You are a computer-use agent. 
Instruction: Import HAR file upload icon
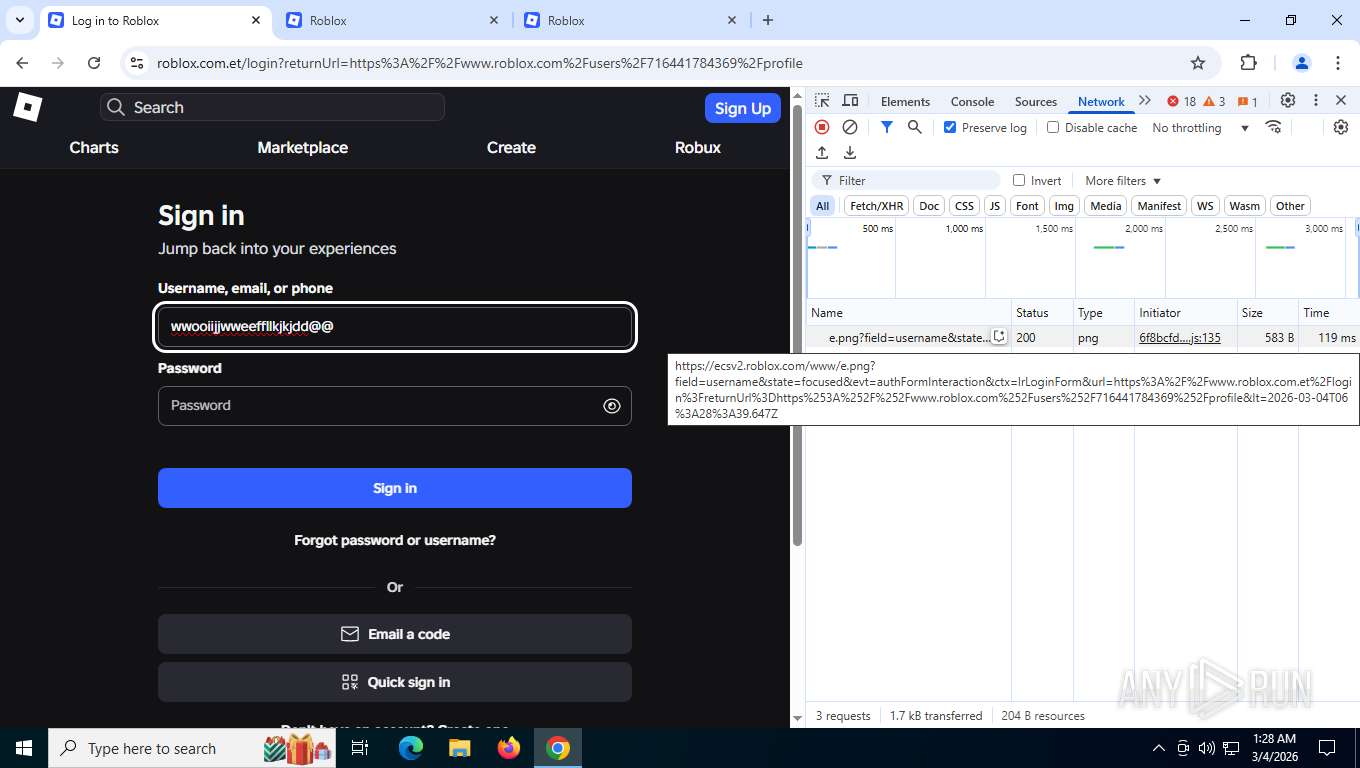(822, 153)
